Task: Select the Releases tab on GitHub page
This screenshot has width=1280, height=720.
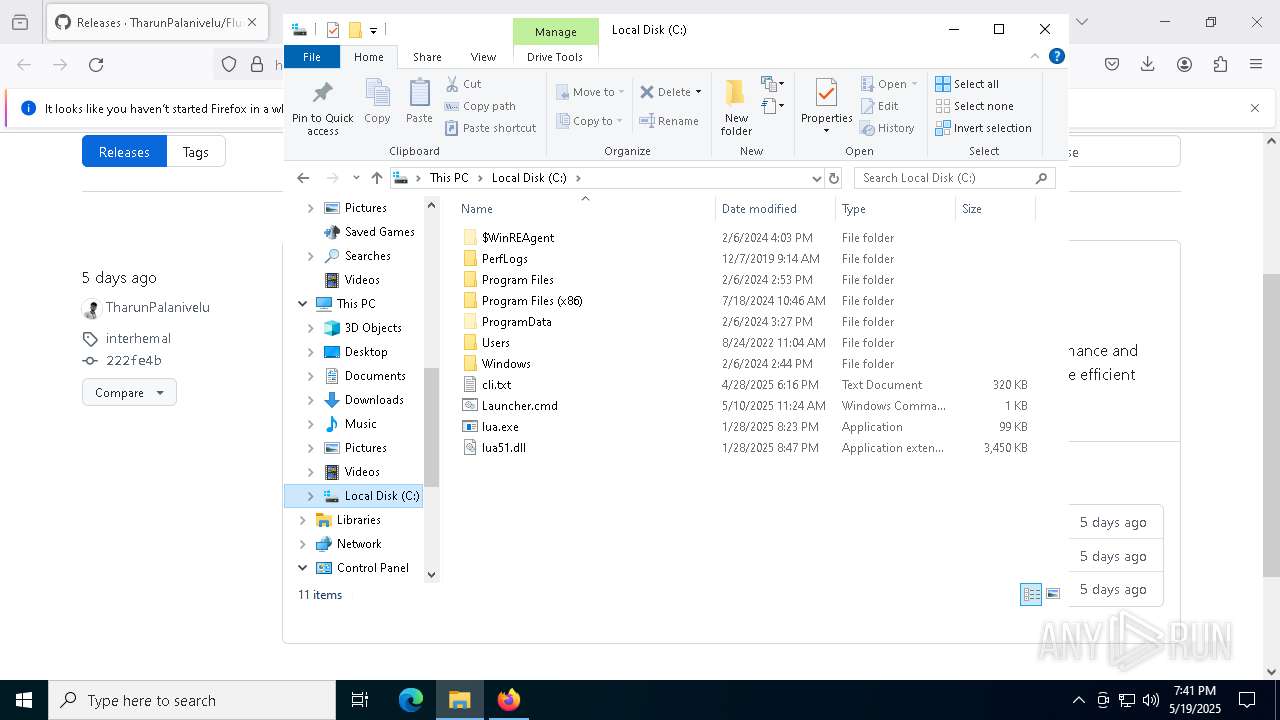Action: 124,152
